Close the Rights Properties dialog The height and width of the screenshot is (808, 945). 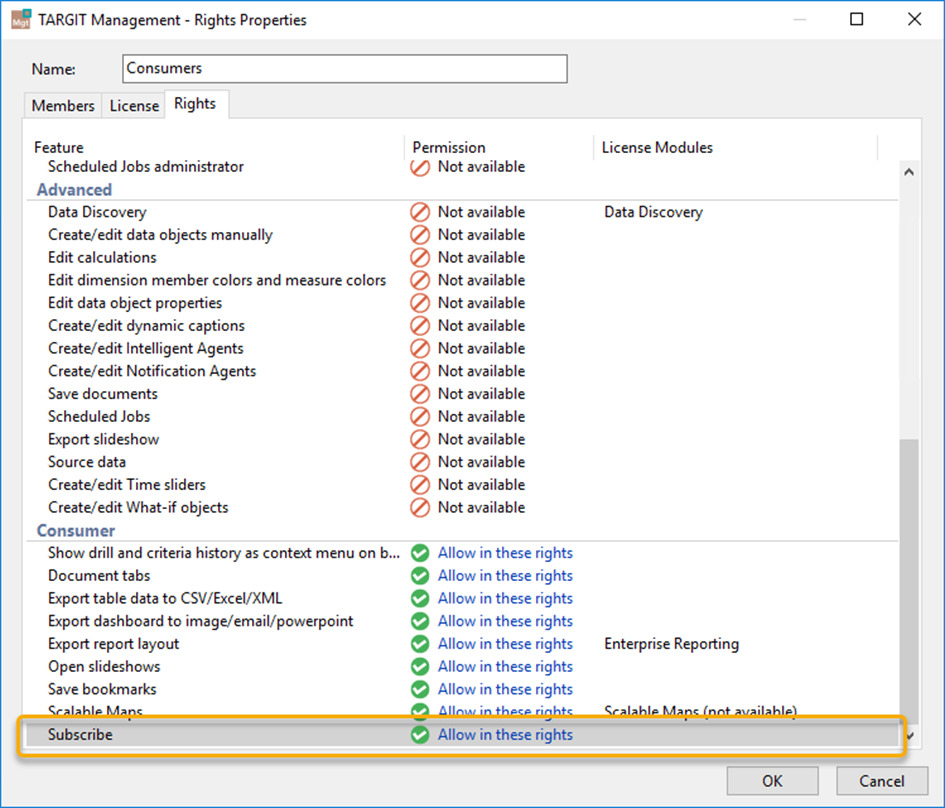914,19
